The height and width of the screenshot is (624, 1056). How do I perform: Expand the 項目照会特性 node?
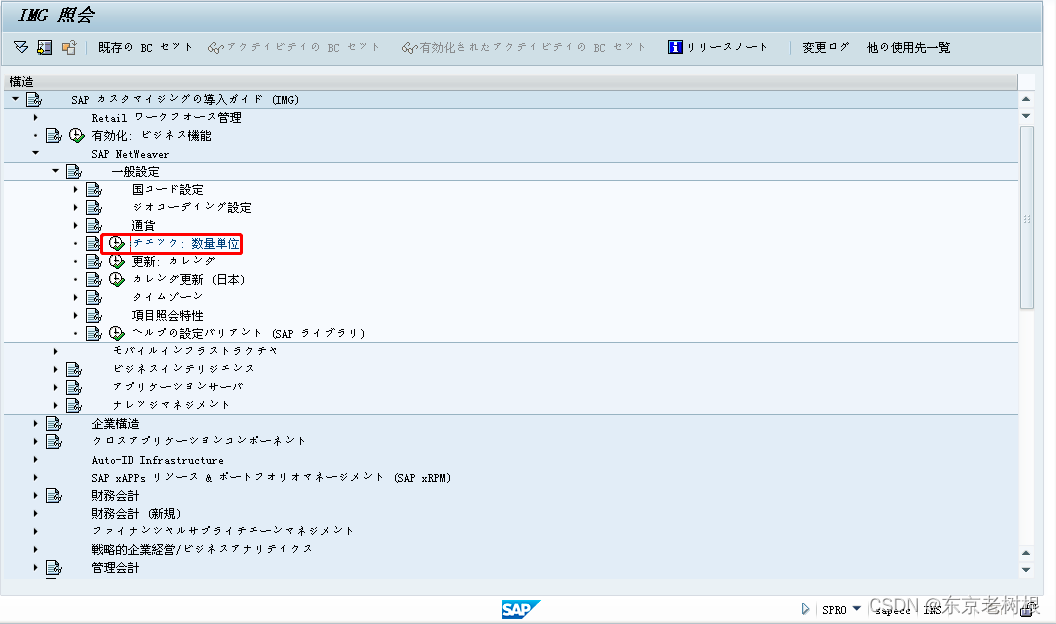[x=75, y=315]
